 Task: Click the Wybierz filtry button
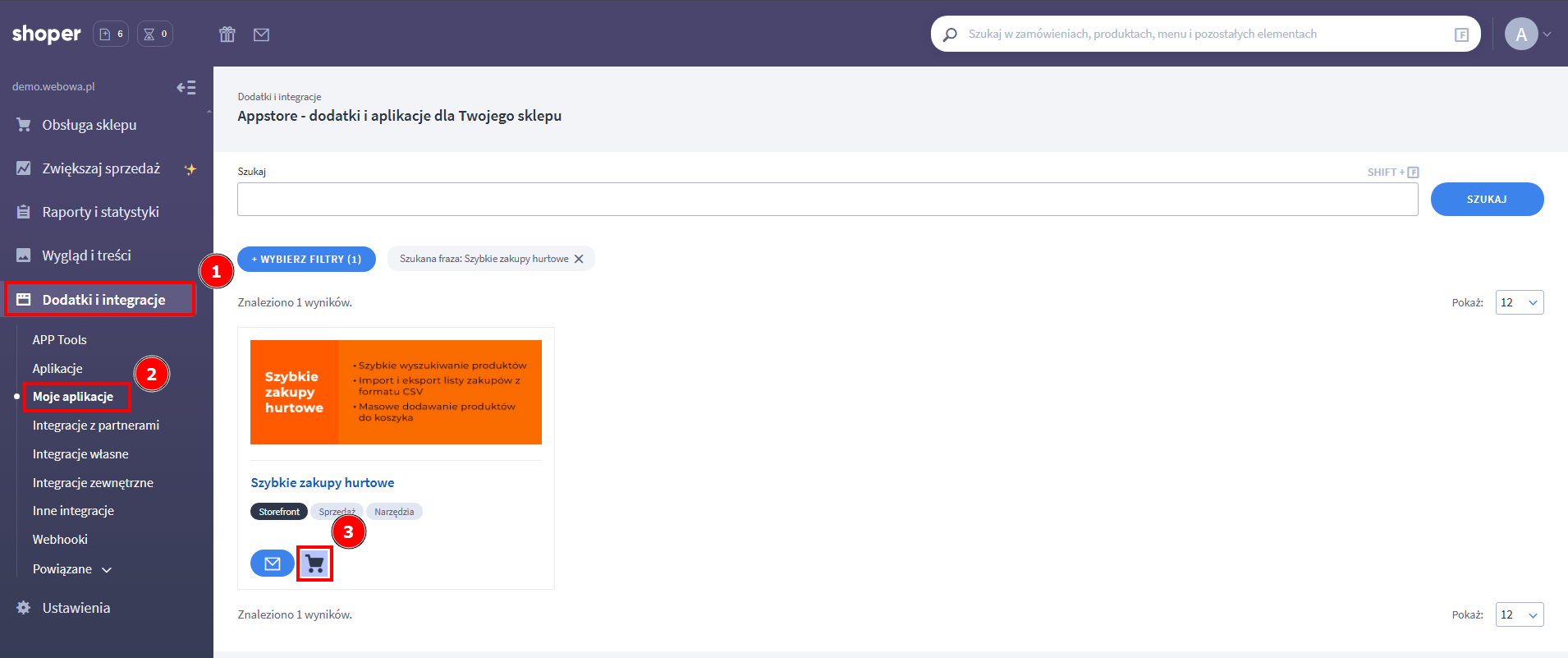[x=306, y=259]
